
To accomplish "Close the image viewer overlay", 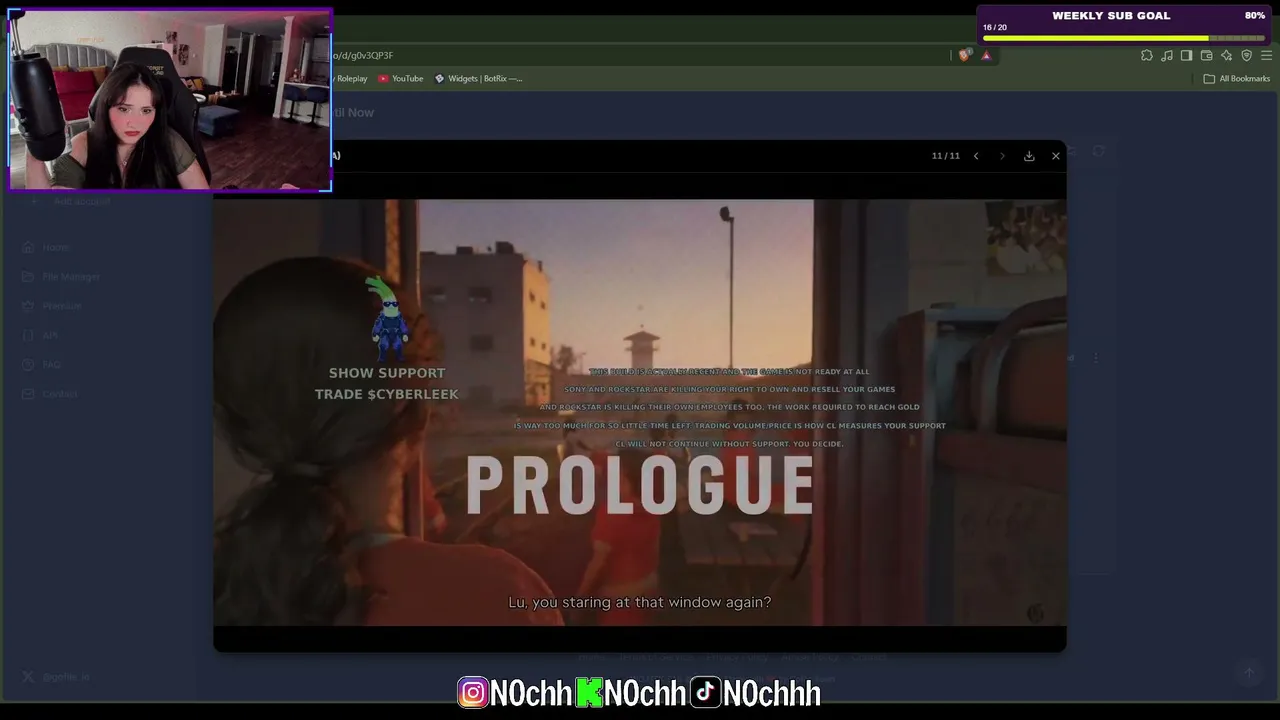I will 1056,156.
